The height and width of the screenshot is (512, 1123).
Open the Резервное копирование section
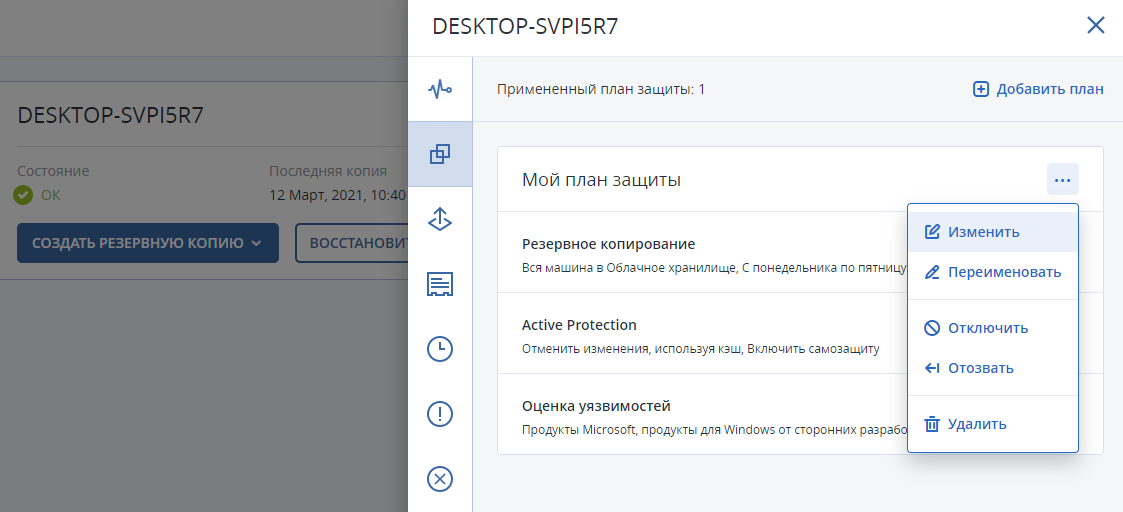coord(702,252)
